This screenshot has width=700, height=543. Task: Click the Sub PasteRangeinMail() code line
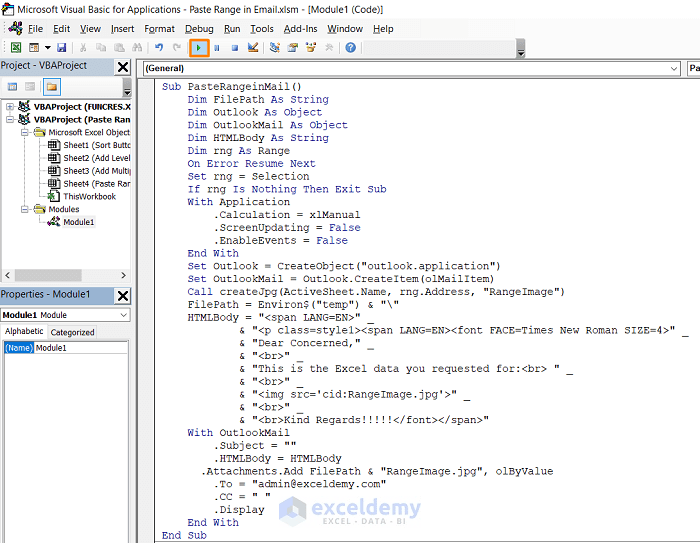232,87
